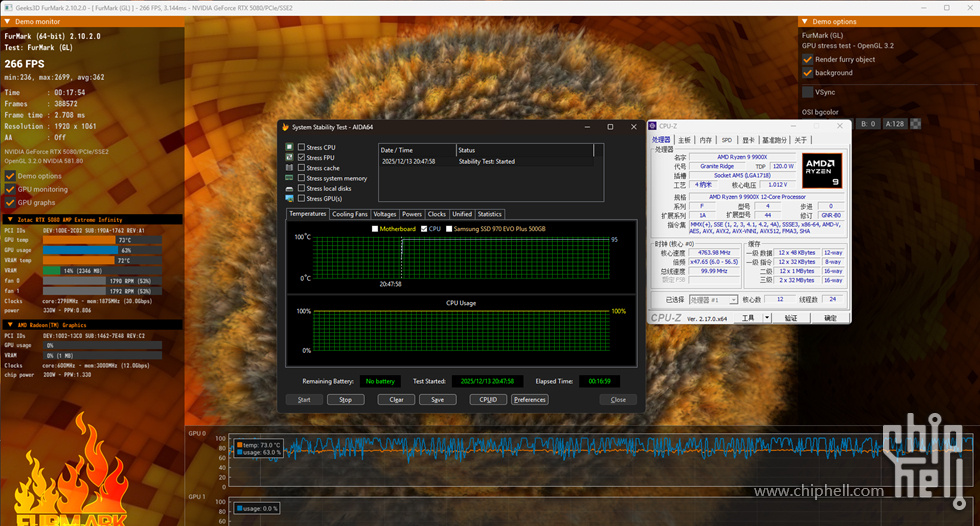Click the Preferences button

(529, 399)
